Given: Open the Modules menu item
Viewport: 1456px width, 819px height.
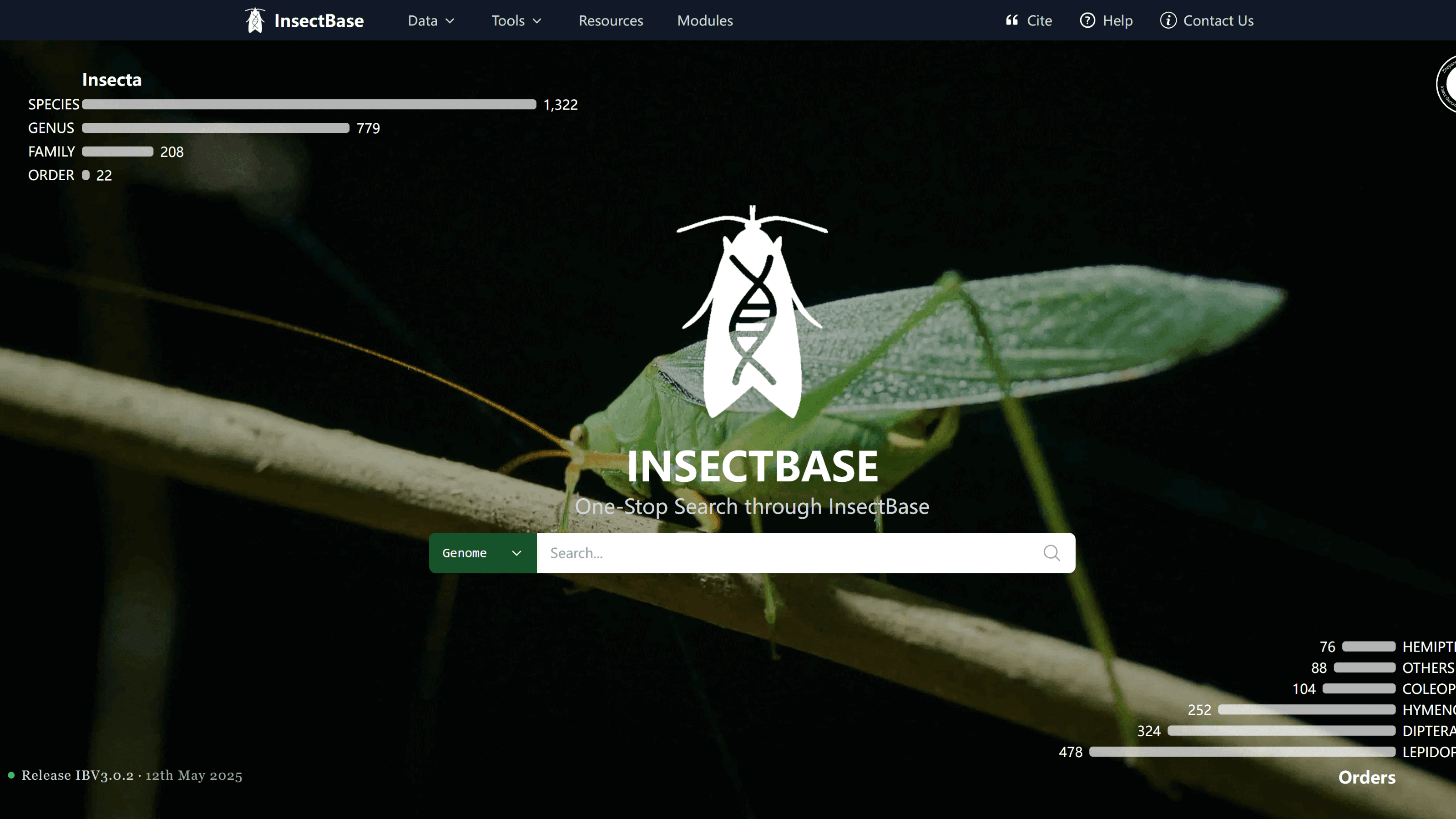Looking at the screenshot, I should [704, 20].
